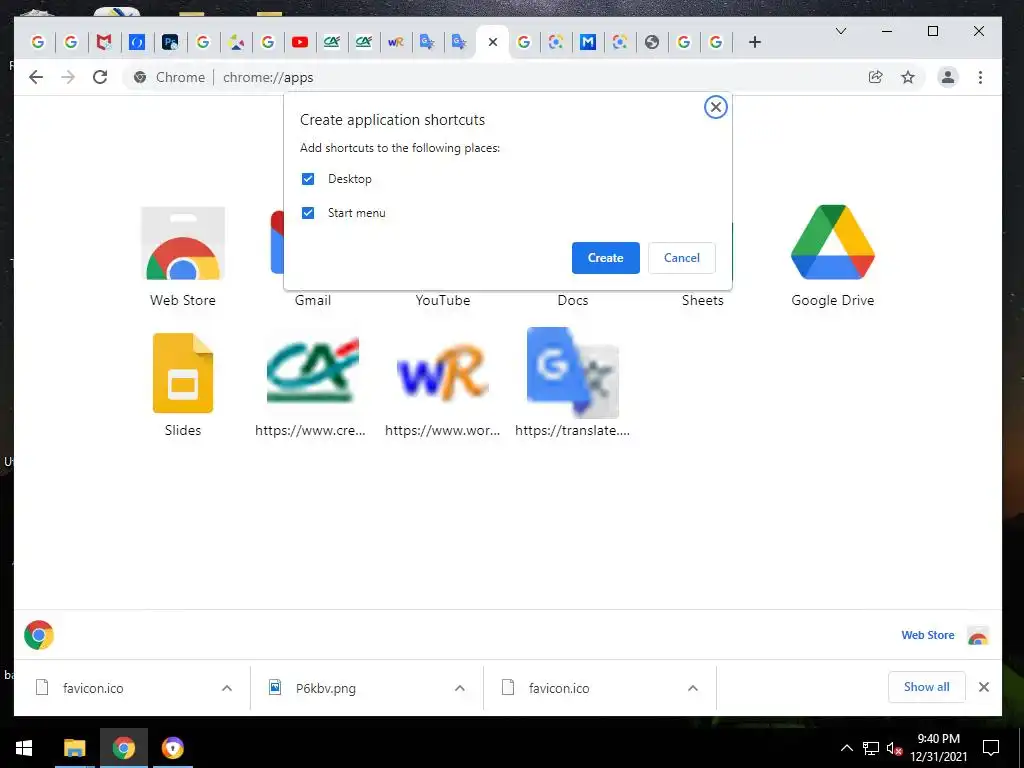
Task: Click the clock showing 9:40 PM
Action: click(x=938, y=739)
